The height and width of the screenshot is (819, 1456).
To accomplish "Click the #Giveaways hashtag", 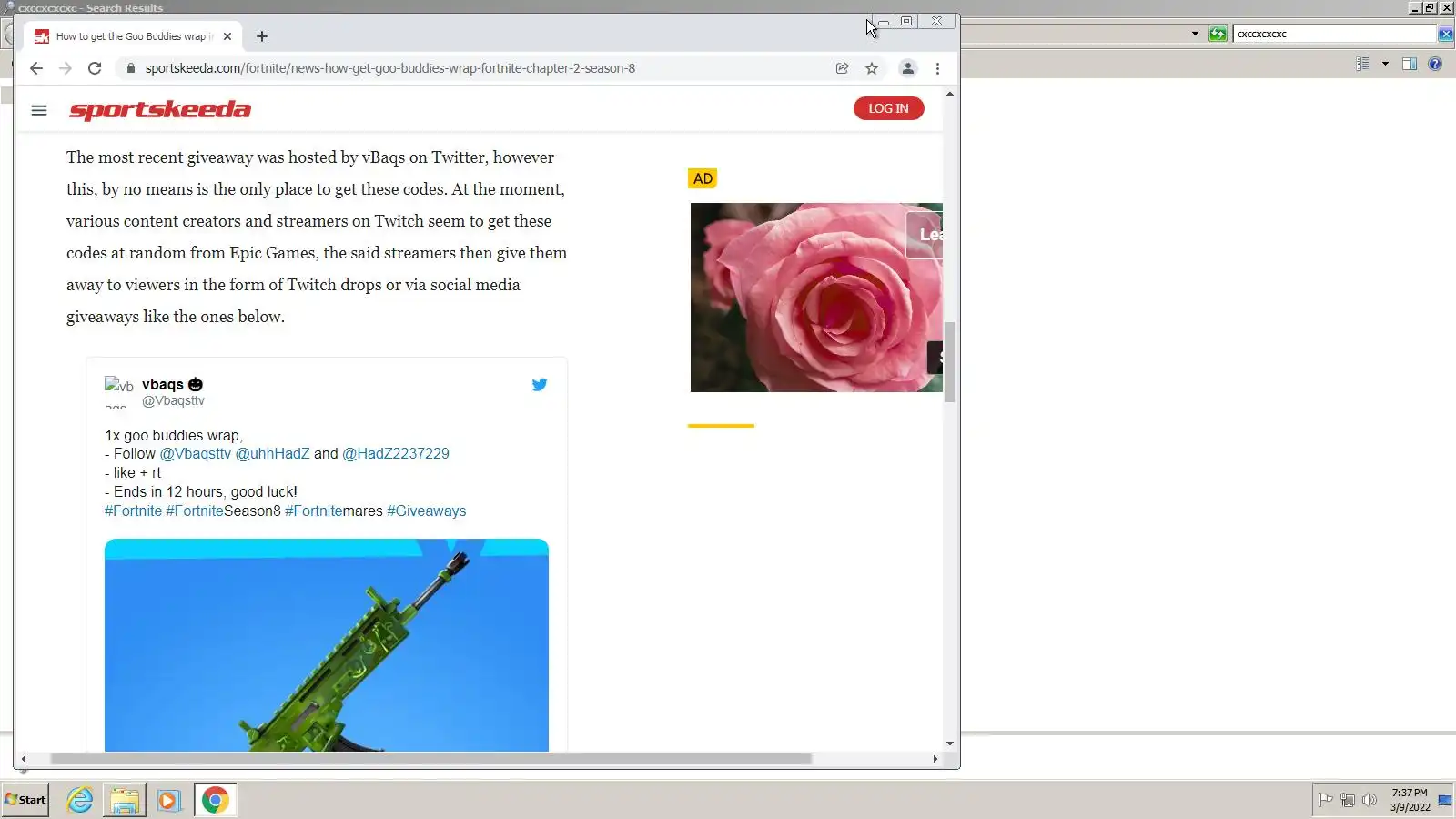I will tap(427, 511).
